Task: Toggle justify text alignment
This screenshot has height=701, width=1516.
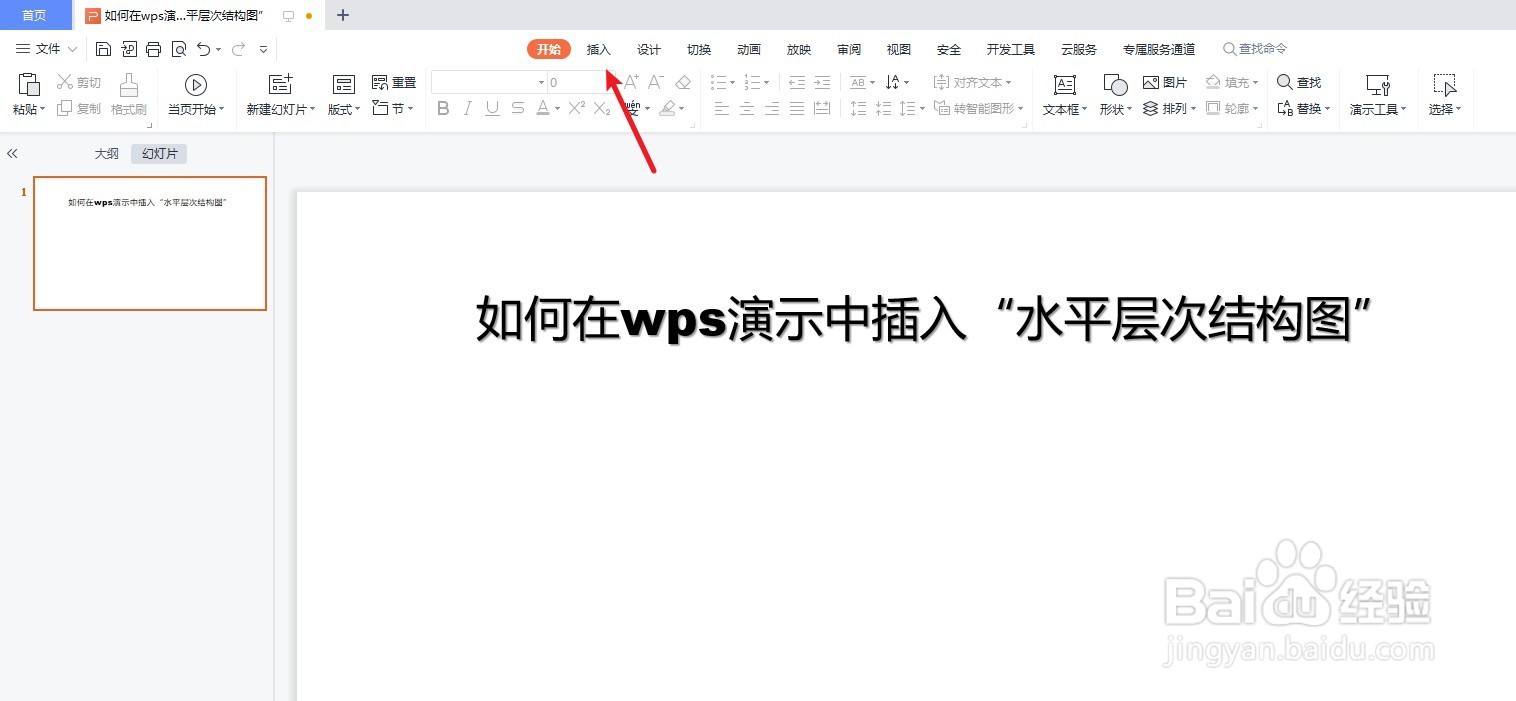Action: point(797,108)
